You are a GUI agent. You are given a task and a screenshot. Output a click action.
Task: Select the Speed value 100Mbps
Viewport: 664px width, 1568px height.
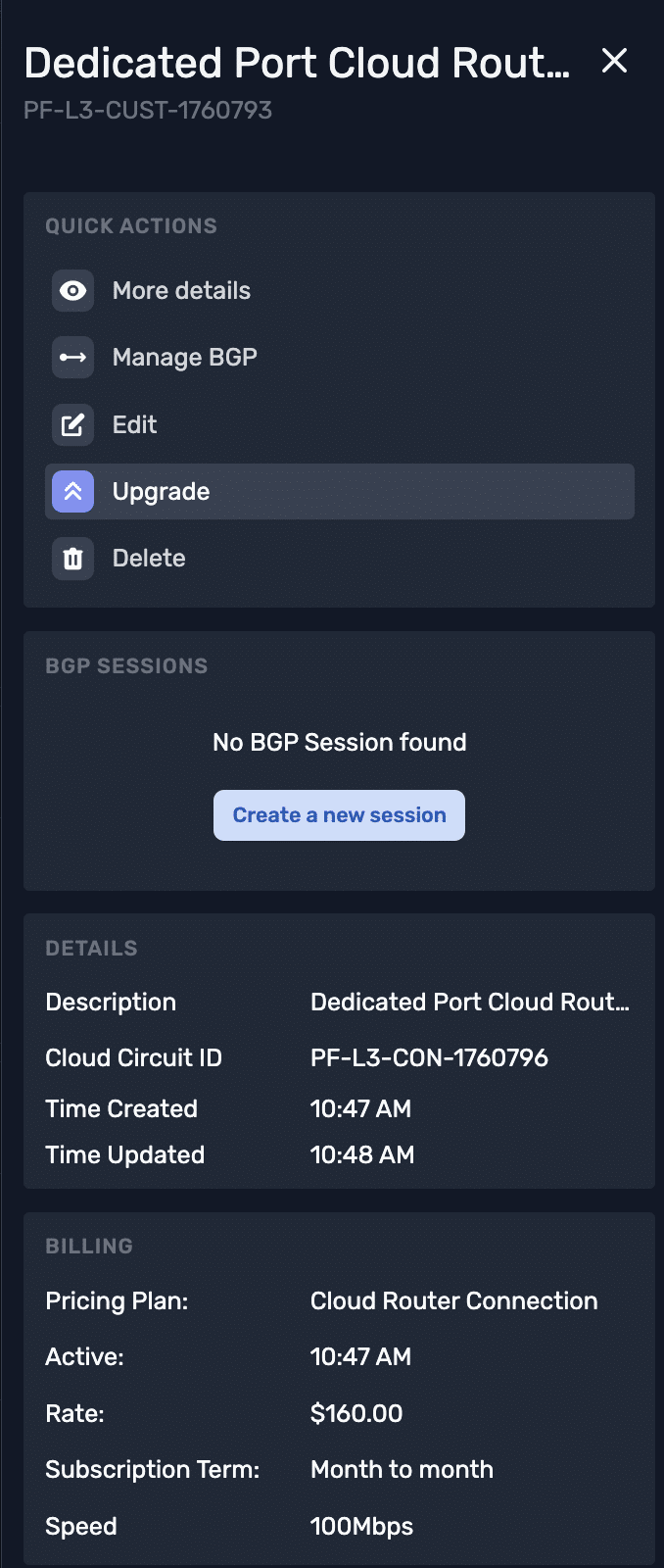(x=361, y=1526)
